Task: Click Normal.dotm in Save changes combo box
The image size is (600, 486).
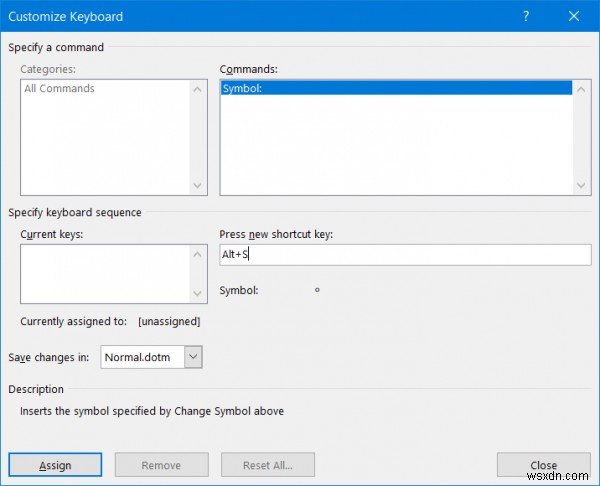Action: tap(143, 357)
